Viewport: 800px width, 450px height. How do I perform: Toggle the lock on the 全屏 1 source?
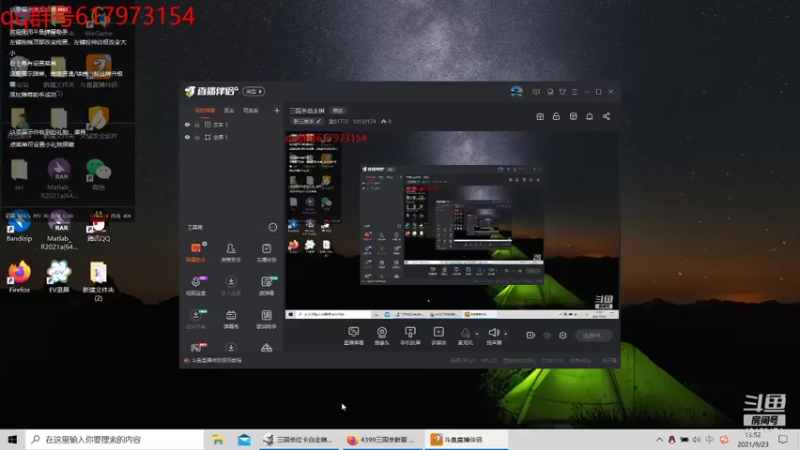click(x=197, y=137)
